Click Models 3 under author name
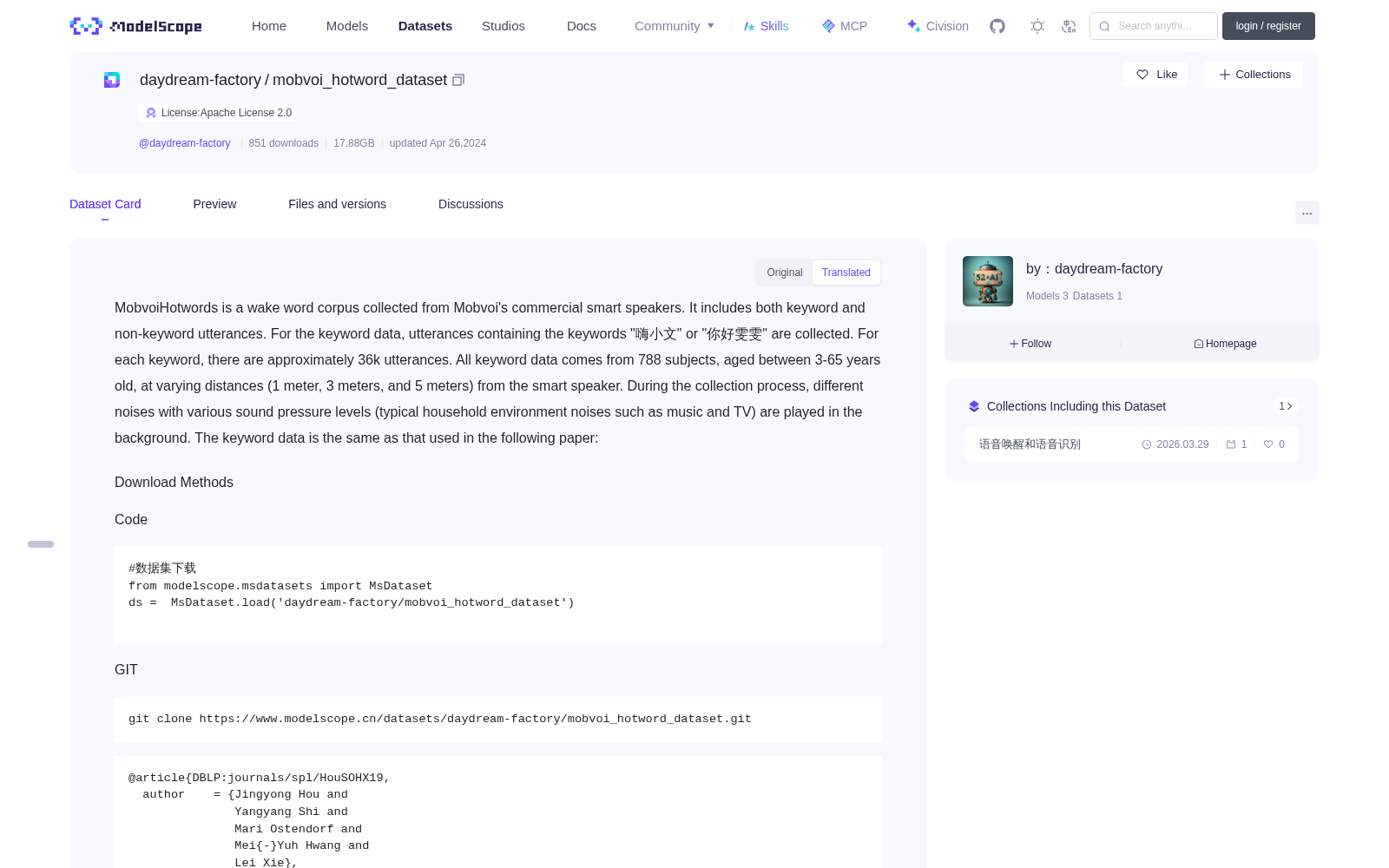Viewport: 1389px width, 868px height. point(1047,296)
